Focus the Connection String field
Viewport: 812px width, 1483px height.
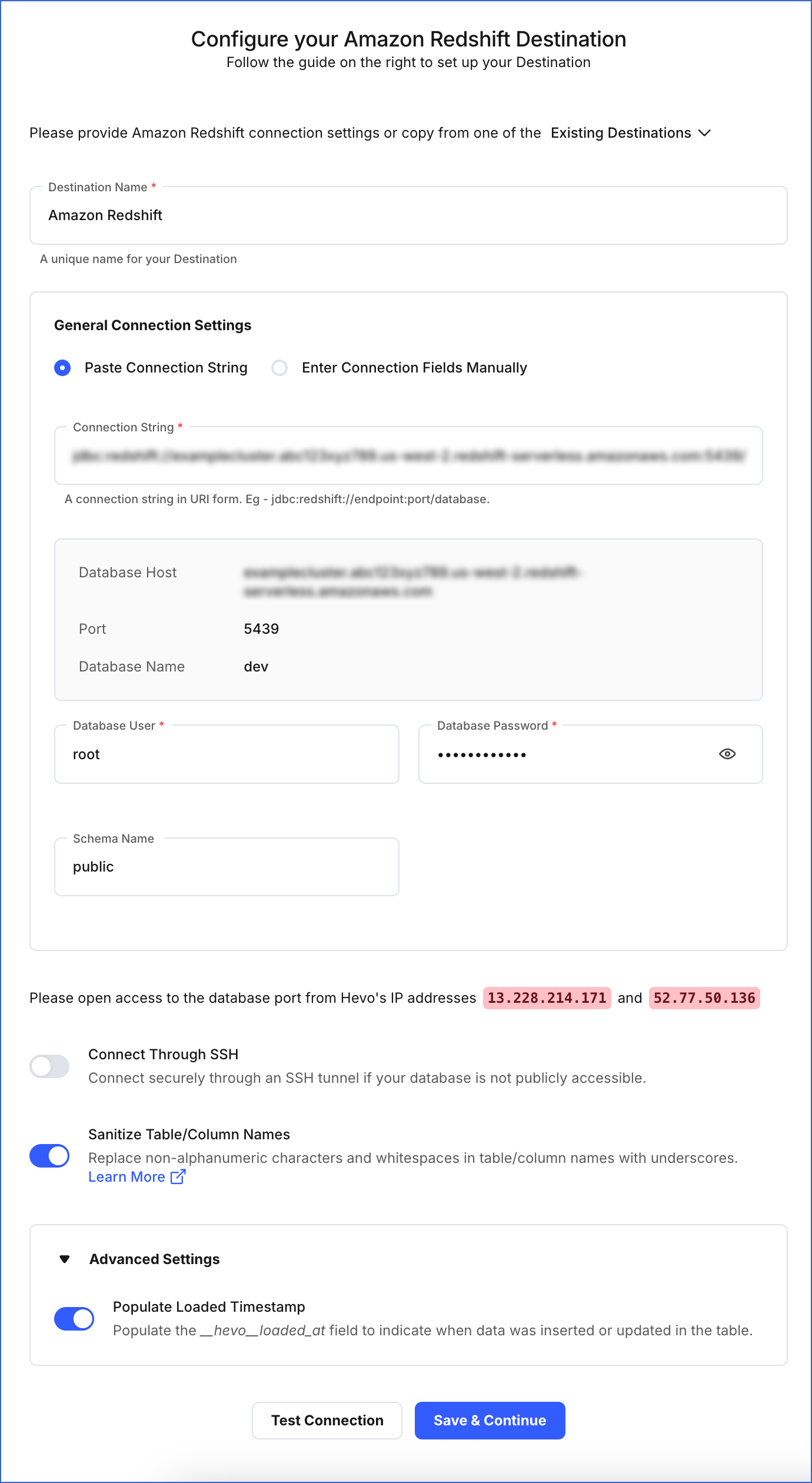coord(408,455)
